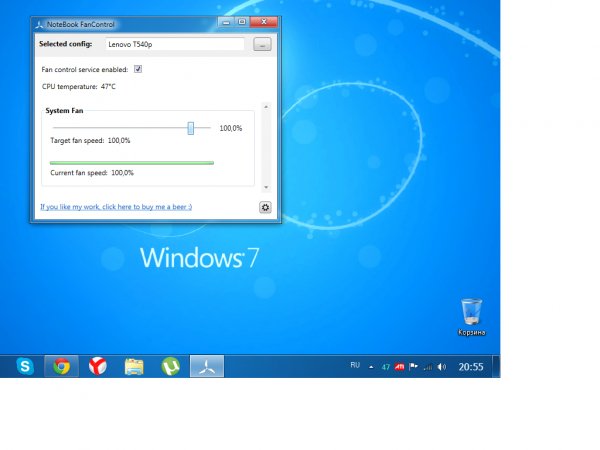This screenshot has width=600, height=450.
Task: Open uTorrent from the taskbar
Action: tap(170, 366)
